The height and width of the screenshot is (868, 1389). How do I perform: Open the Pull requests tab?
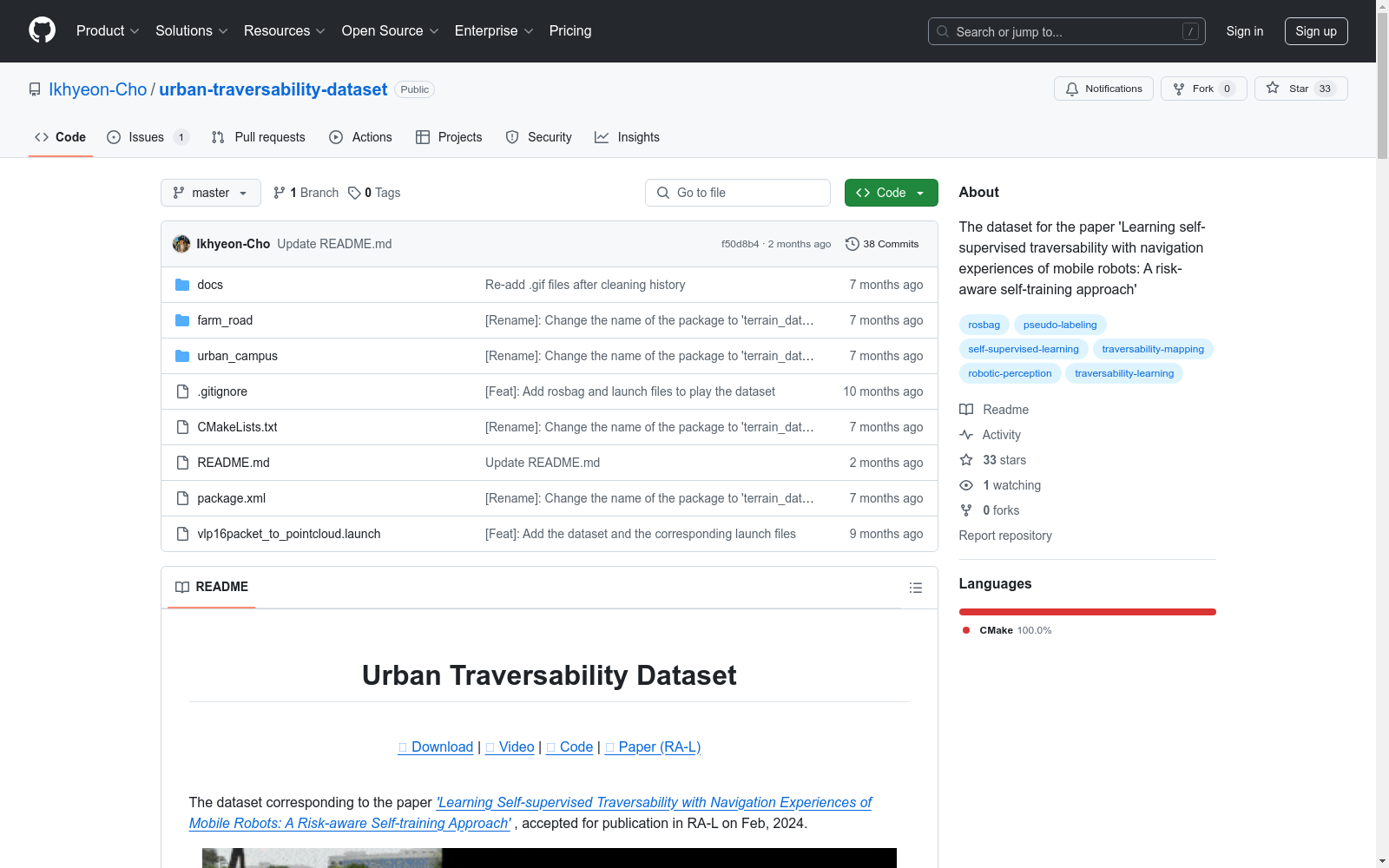pyautogui.click(x=259, y=137)
